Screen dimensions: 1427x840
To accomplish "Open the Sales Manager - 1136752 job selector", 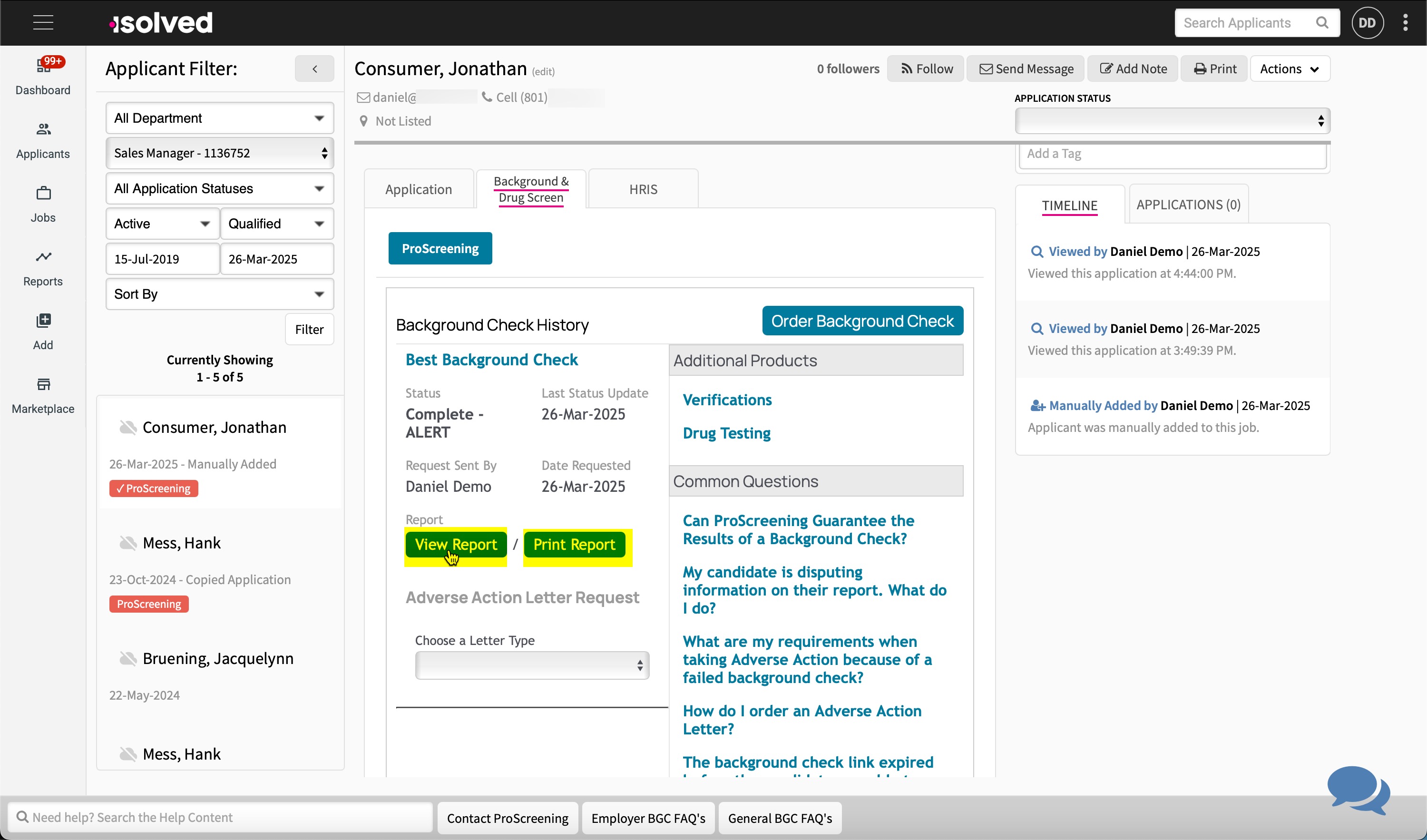I will (220, 153).
